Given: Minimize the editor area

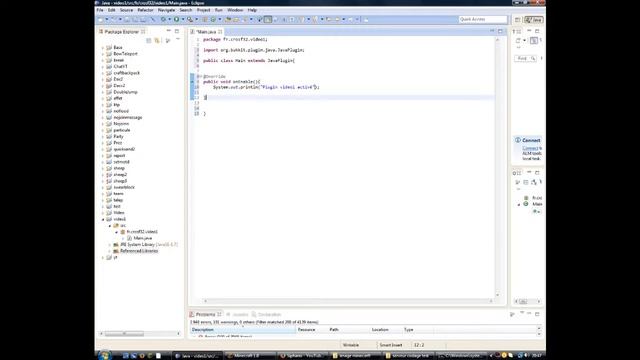Looking at the screenshot, I should pyautogui.click(x=492, y=31).
